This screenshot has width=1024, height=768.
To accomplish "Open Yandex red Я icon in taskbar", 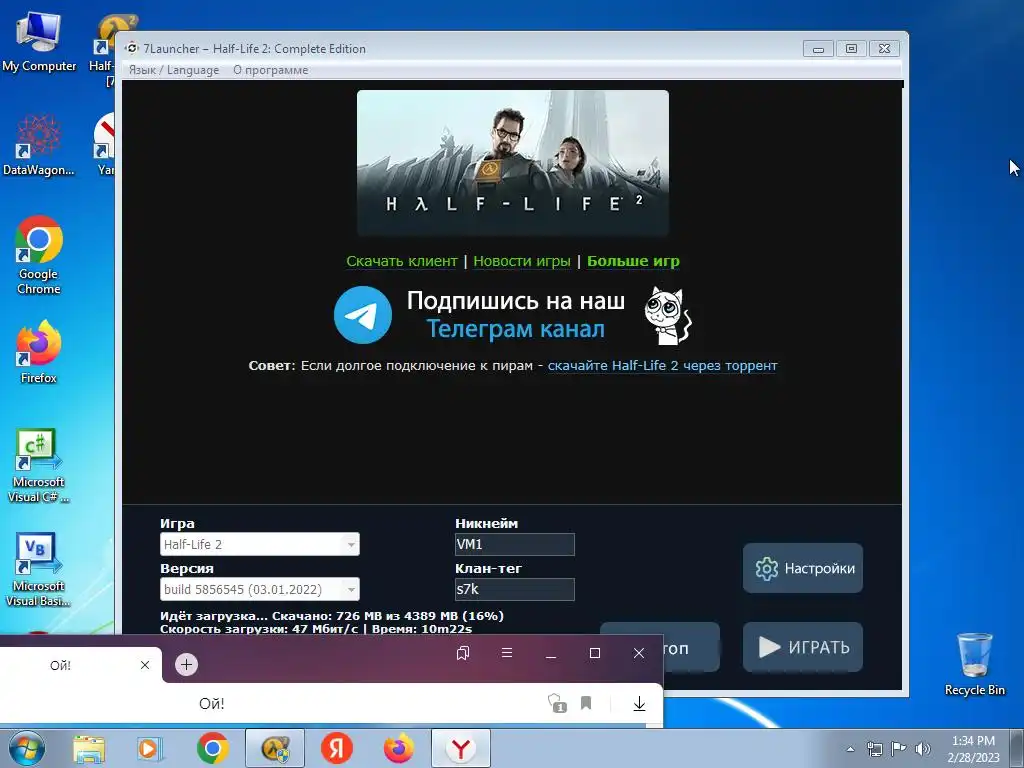I will coord(337,748).
